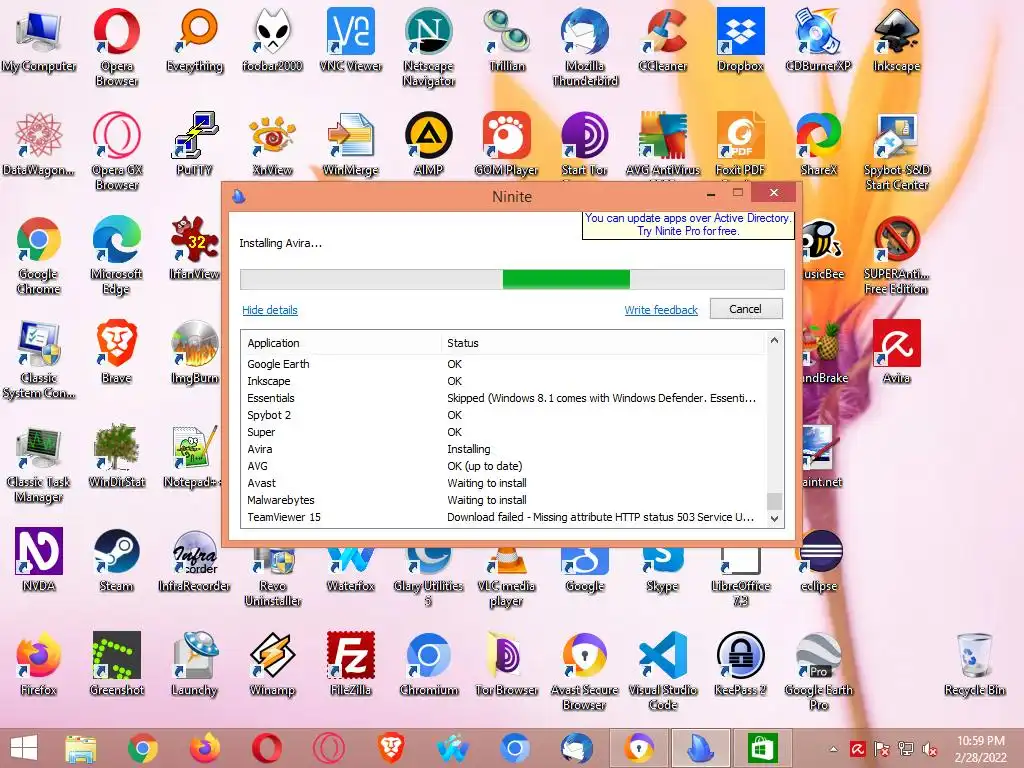Launch GOM Player from desktop

click(x=506, y=143)
